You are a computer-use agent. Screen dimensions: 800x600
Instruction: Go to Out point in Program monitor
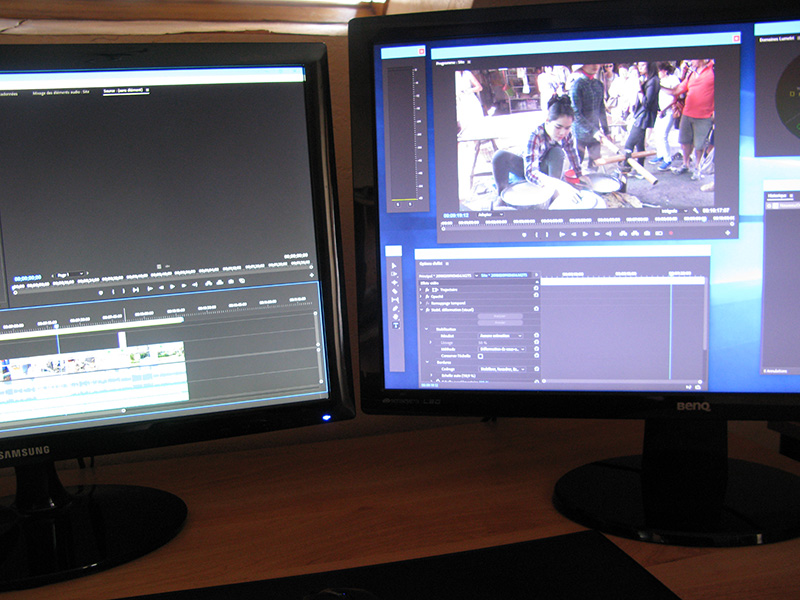click(x=609, y=234)
